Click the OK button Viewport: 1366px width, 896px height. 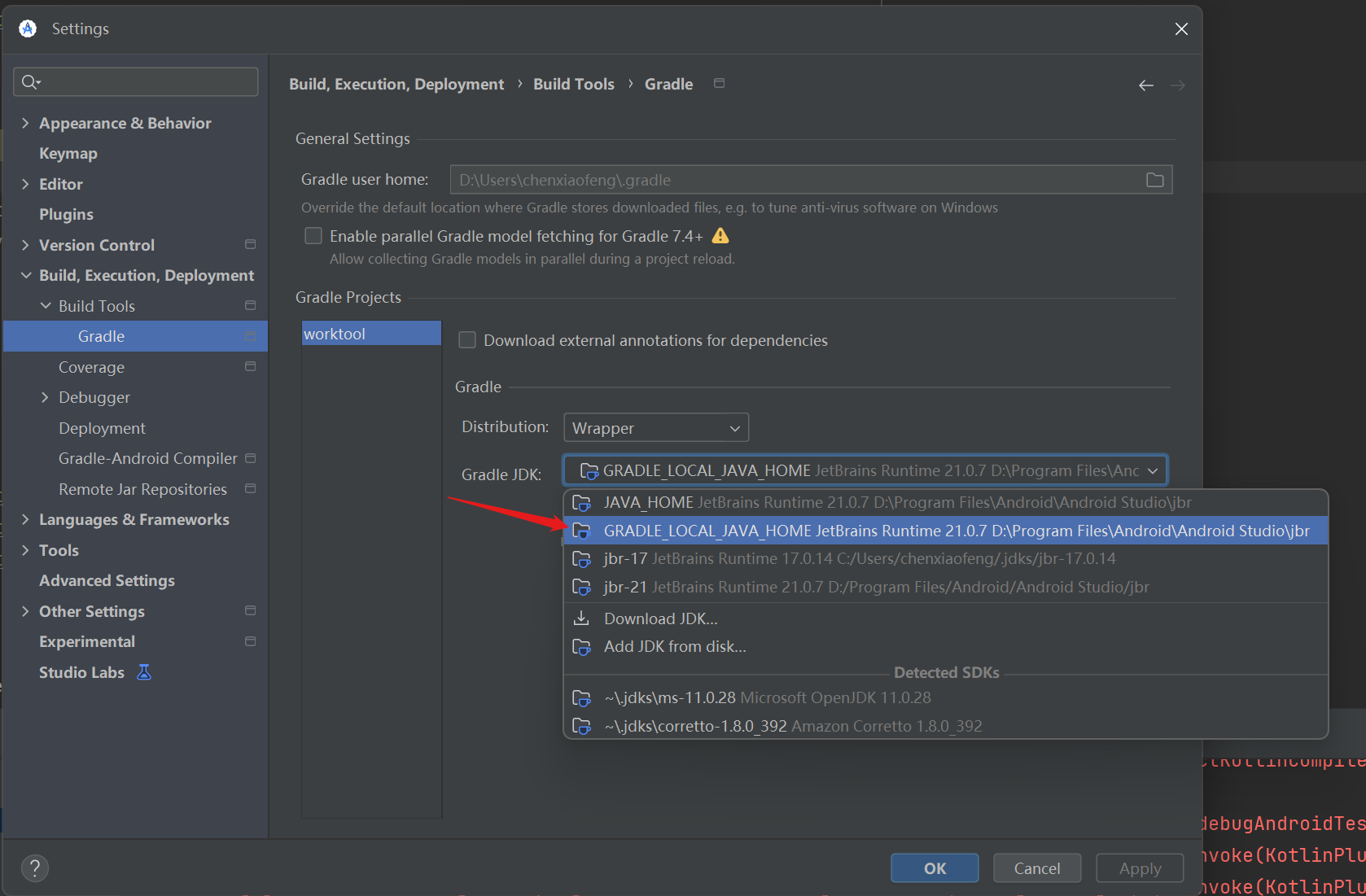pyautogui.click(x=935, y=868)
